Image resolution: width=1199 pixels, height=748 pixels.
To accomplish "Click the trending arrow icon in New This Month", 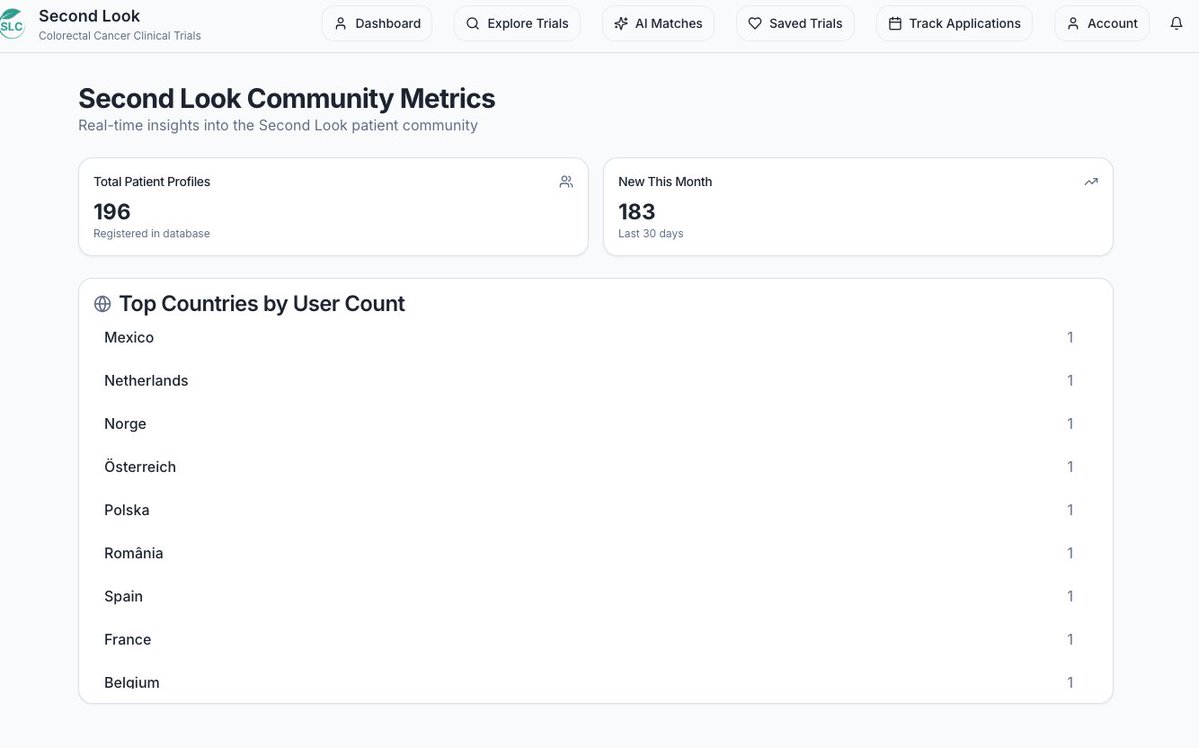I will pyautogui.click(x=1091, y=182).
